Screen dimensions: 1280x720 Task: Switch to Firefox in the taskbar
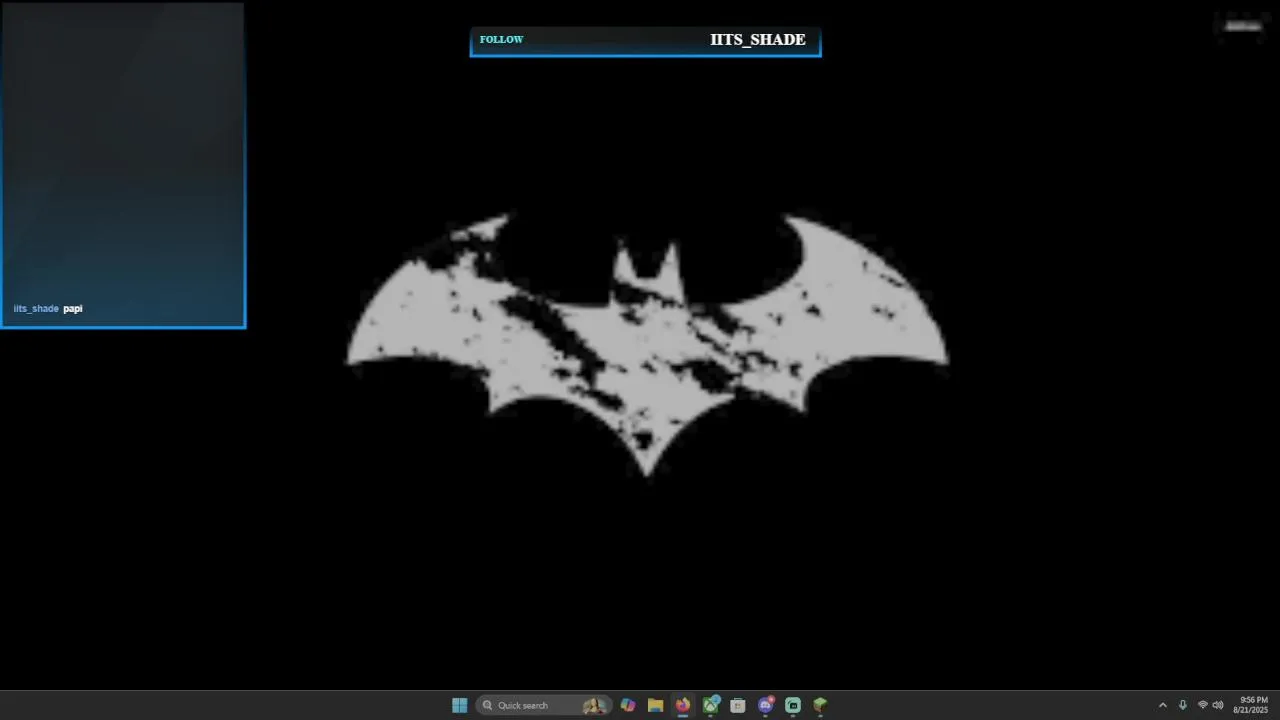(x=683, y=705)
